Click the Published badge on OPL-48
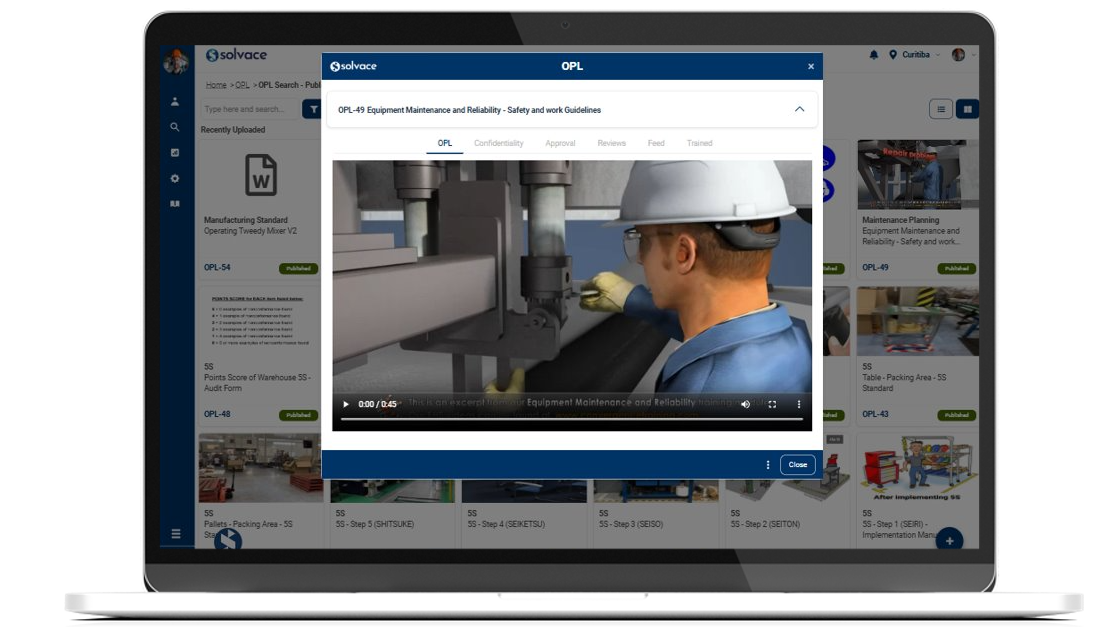Image resolution: width=1115 pixels, height=627 pixels. pyautogui.click(x=298, y=415)
